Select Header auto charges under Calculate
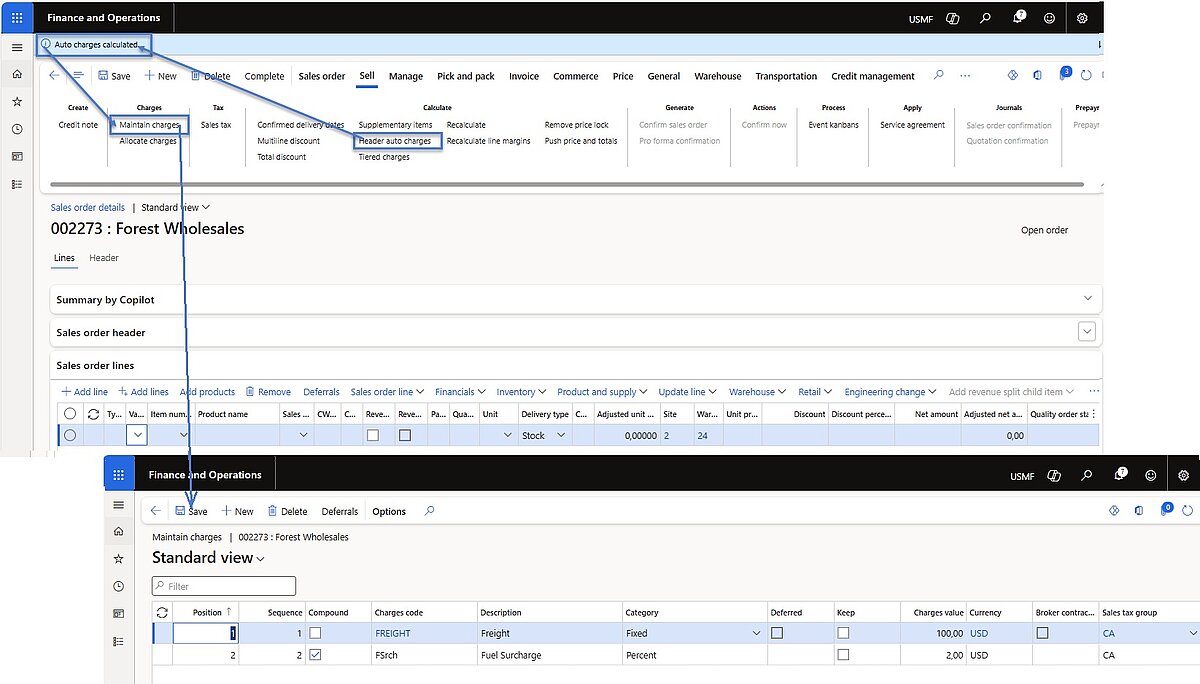The width and height of the screenshot is (1200, 684). coord(398,141)
